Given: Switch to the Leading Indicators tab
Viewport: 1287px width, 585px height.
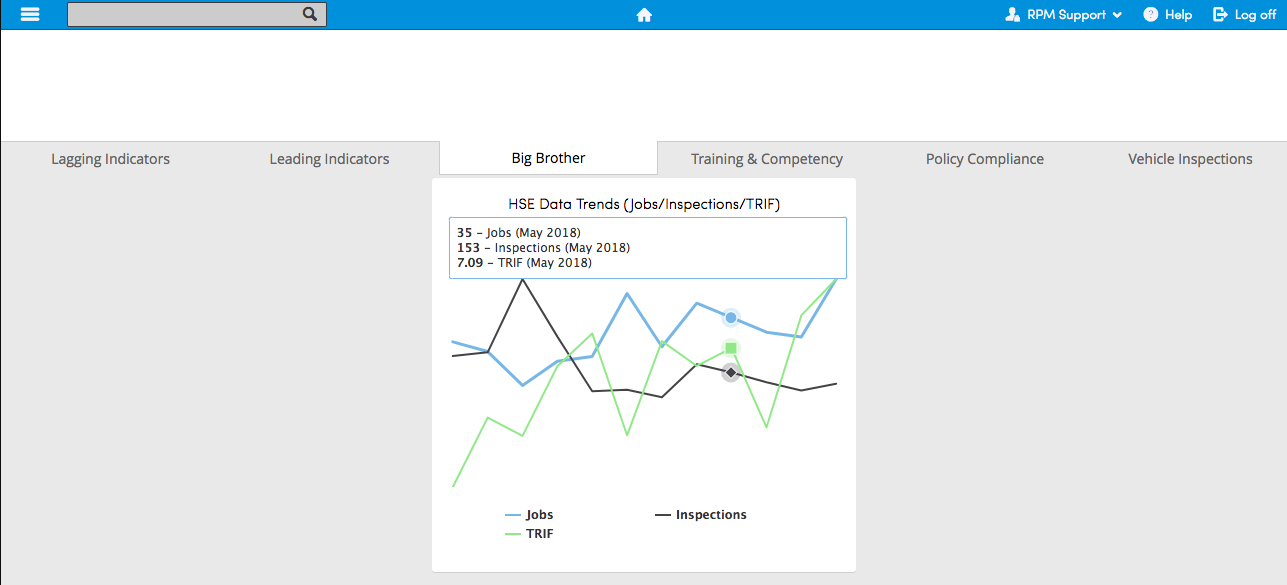Looking at the screenshot, I should (x=329, y=158).
